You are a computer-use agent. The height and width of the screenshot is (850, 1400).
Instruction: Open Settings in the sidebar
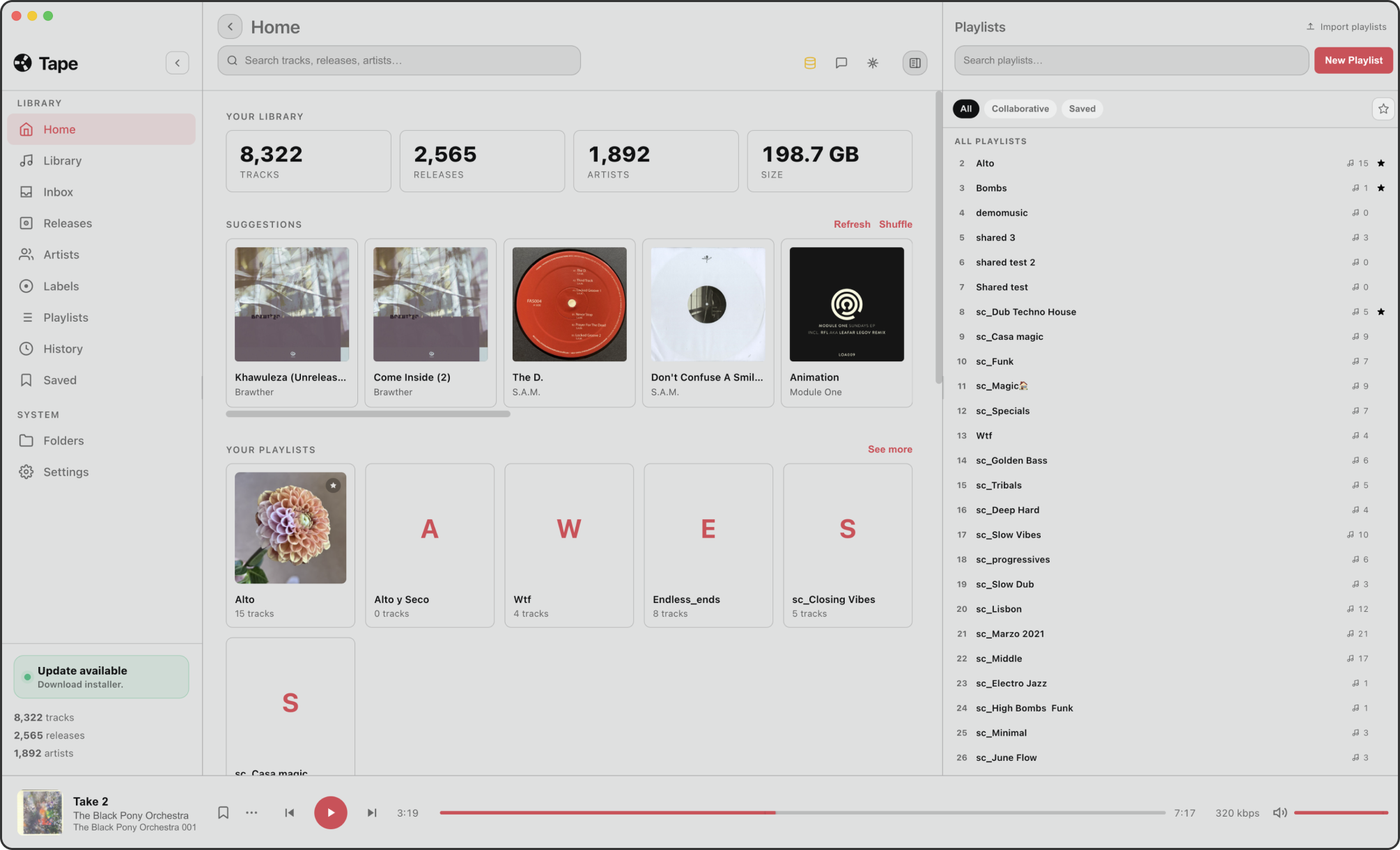coord(101,472)
